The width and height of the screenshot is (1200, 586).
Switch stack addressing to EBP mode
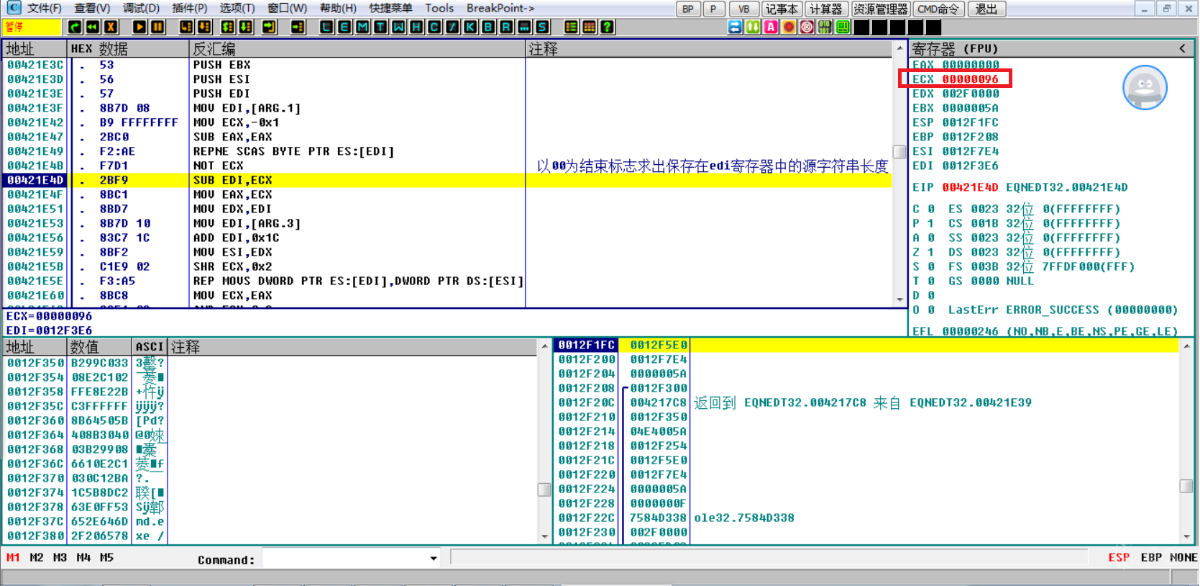pos(1150,558)
